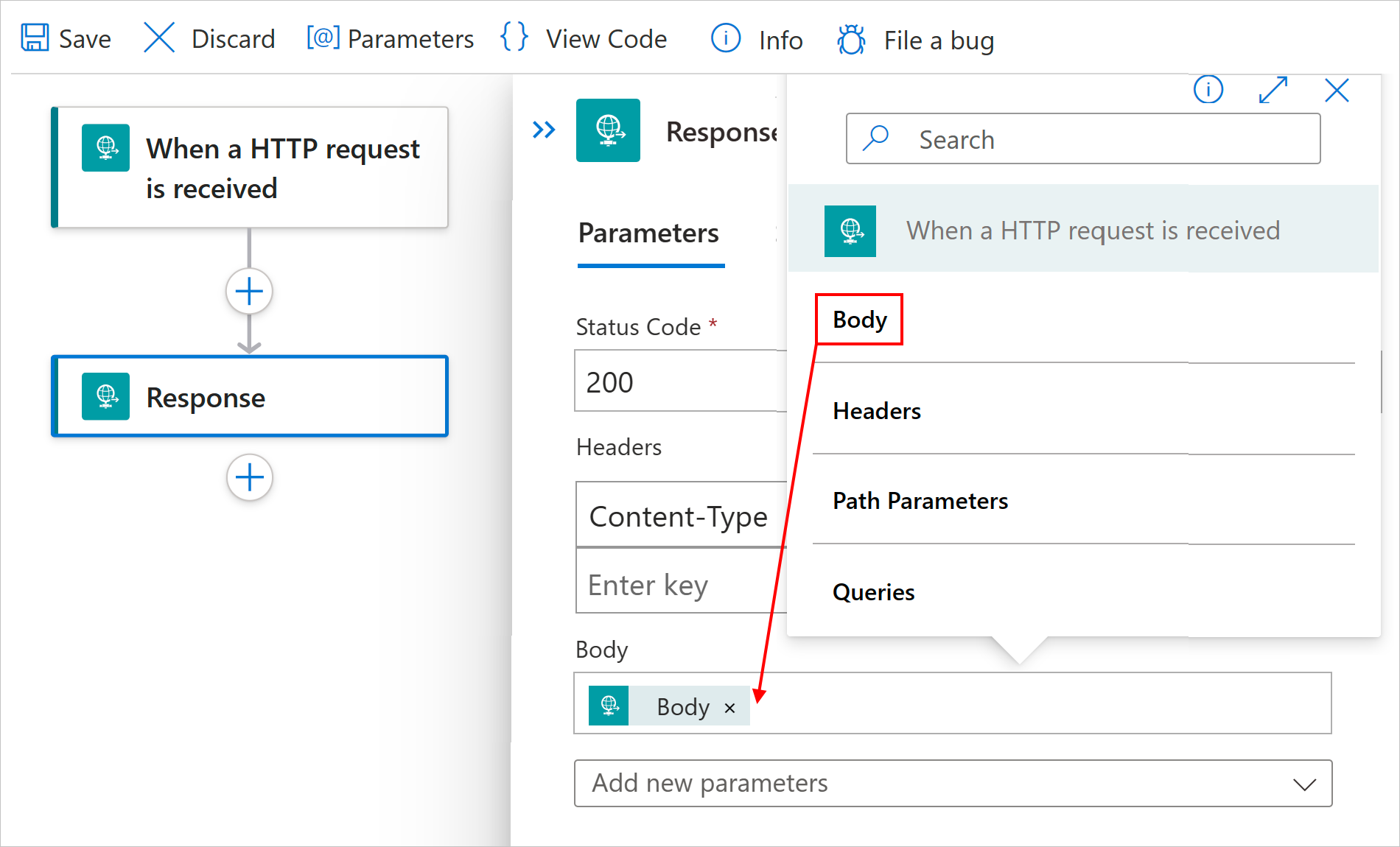1400x847 pixels.
Task: Expand the dynamic content popup
Action: point(1273,90)
